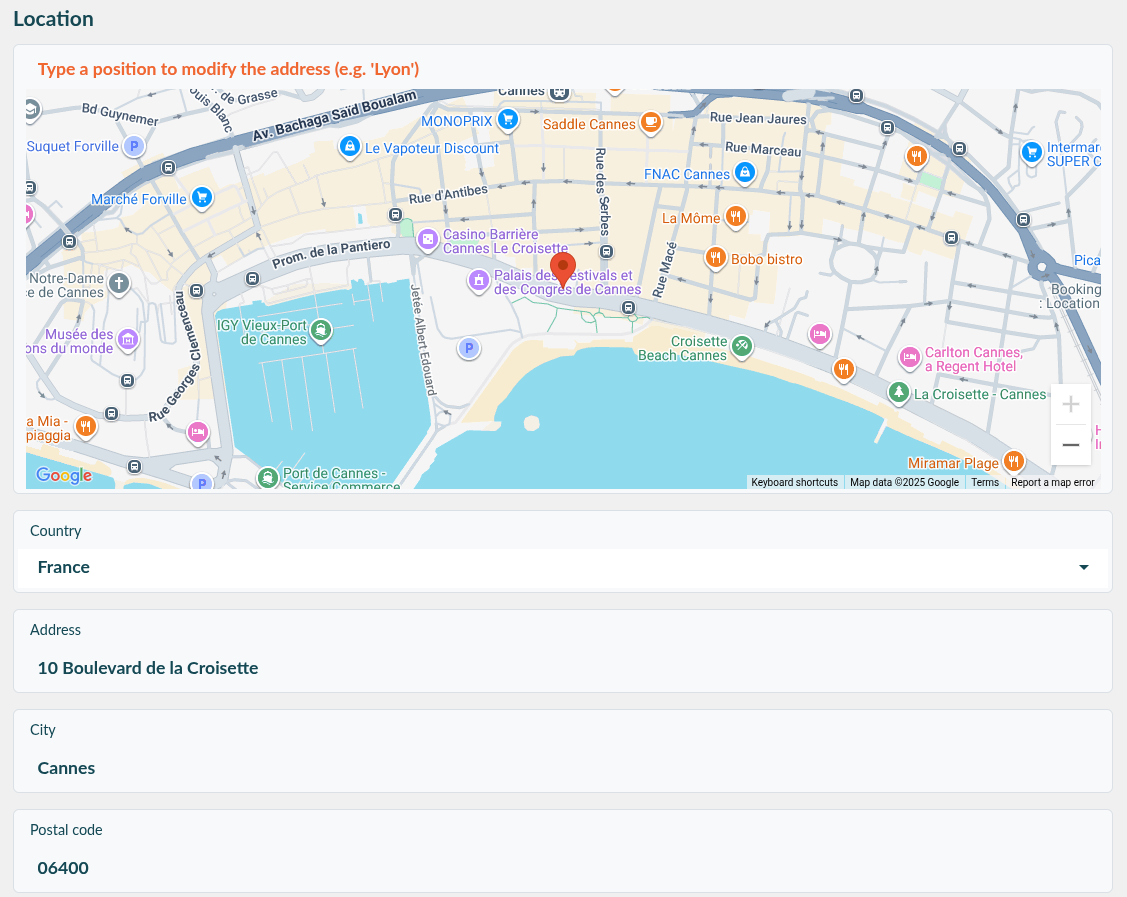Open IGY Vieux-Port de Cannes marina icon
This screenshot has width=1127, height=897.
(321, 330)
